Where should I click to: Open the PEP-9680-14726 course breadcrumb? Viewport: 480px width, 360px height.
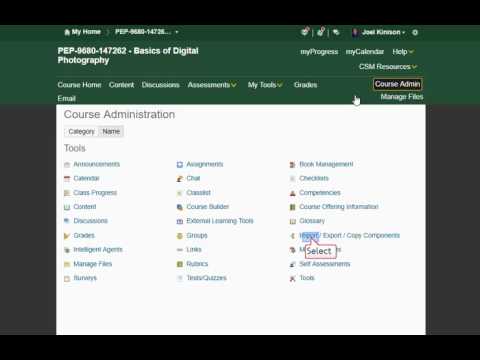coord(143,32)
